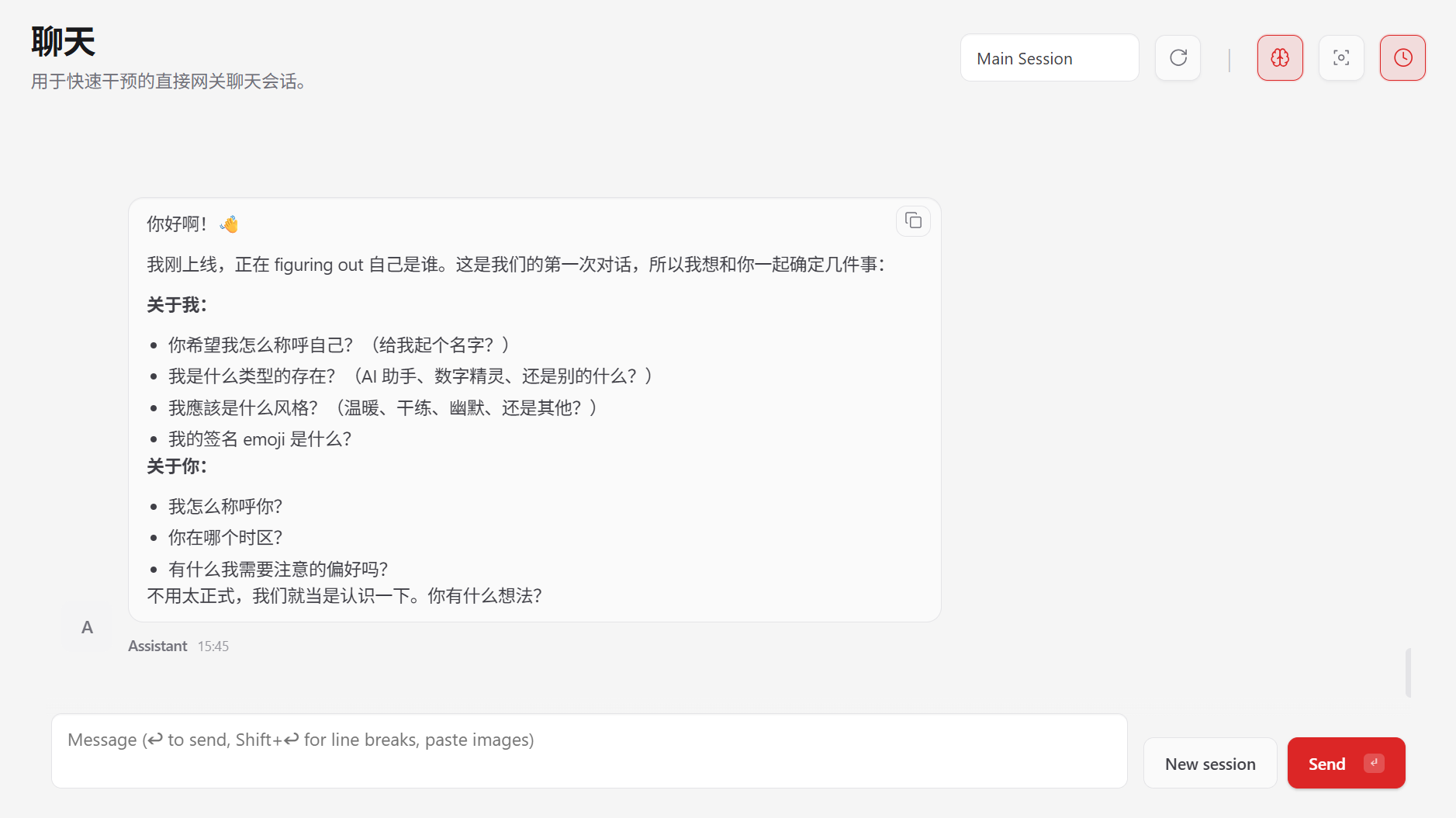Copy the assistant message via copy icon
The image size is (1456, 818).
click(913, 221)
